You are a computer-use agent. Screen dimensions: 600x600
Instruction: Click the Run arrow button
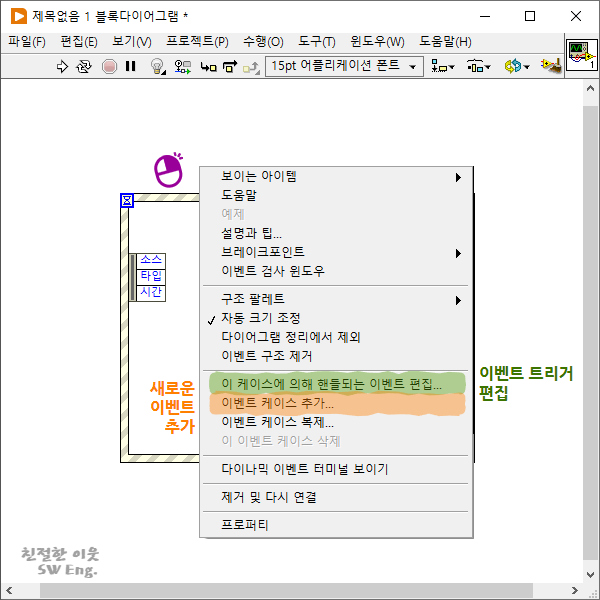point(62,67)
